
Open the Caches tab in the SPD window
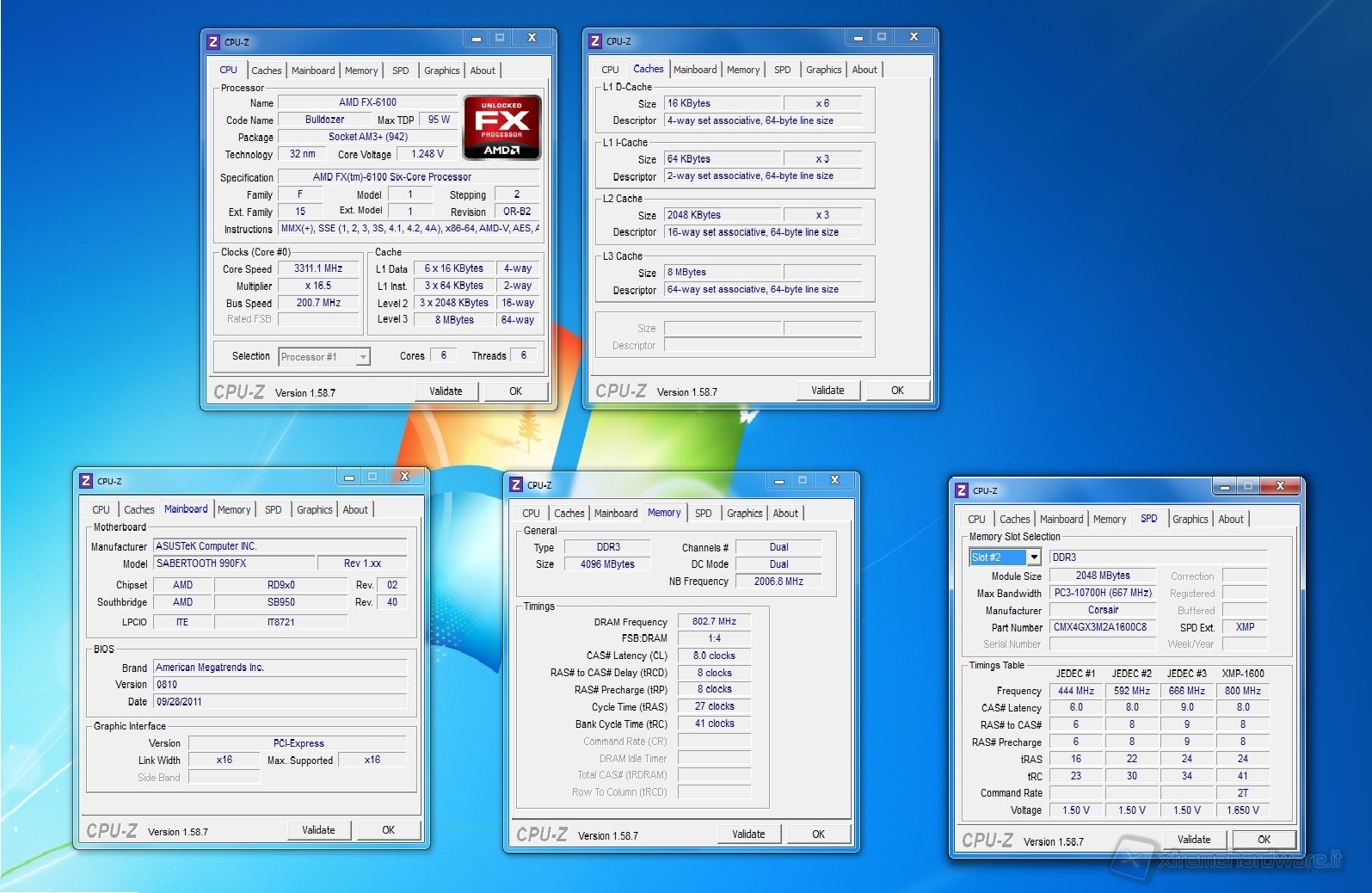[x=1014, y=520]
